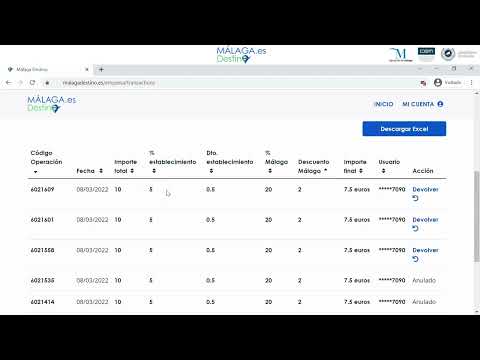The image size is (480, 360).
Task: Open the MI CUENTA menu
Action: coord(422,104)
